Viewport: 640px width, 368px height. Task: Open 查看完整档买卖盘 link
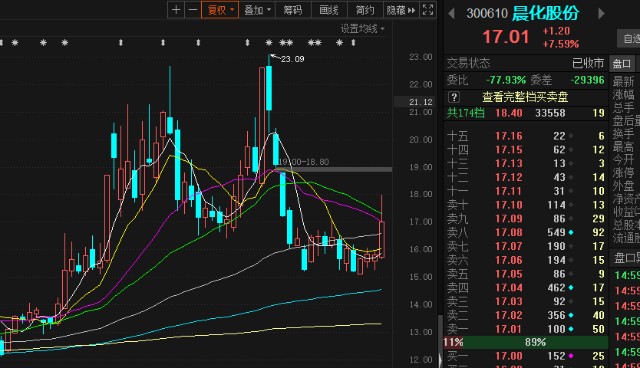(x=525, y=97)
